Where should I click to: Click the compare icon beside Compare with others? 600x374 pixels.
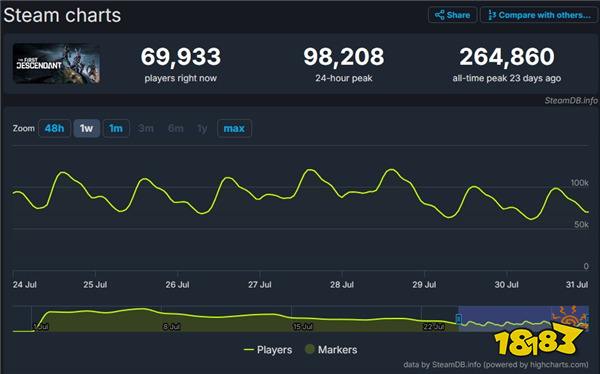coord(492,15)
